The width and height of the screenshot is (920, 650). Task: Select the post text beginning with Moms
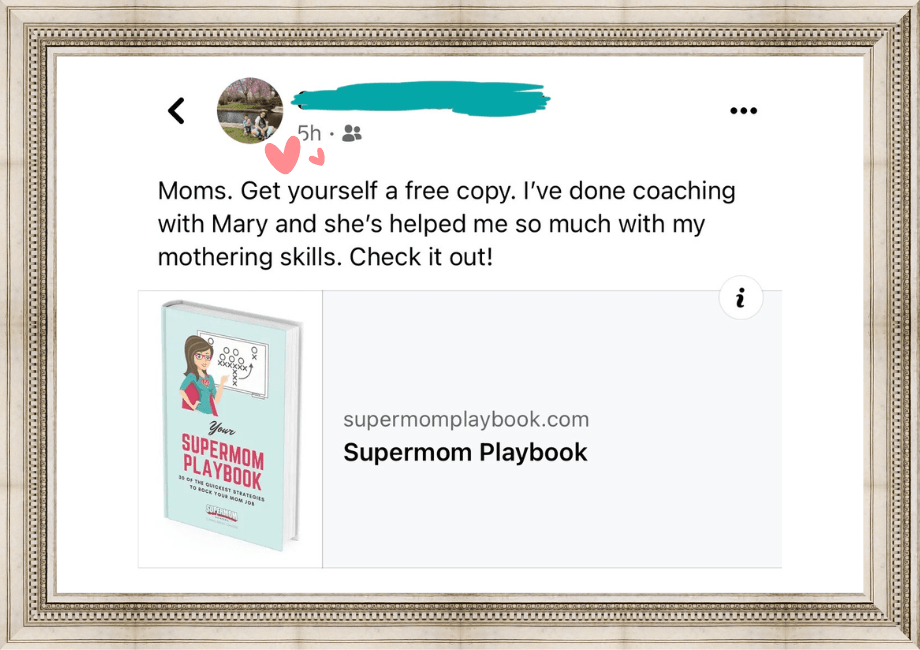coord(447,224)
